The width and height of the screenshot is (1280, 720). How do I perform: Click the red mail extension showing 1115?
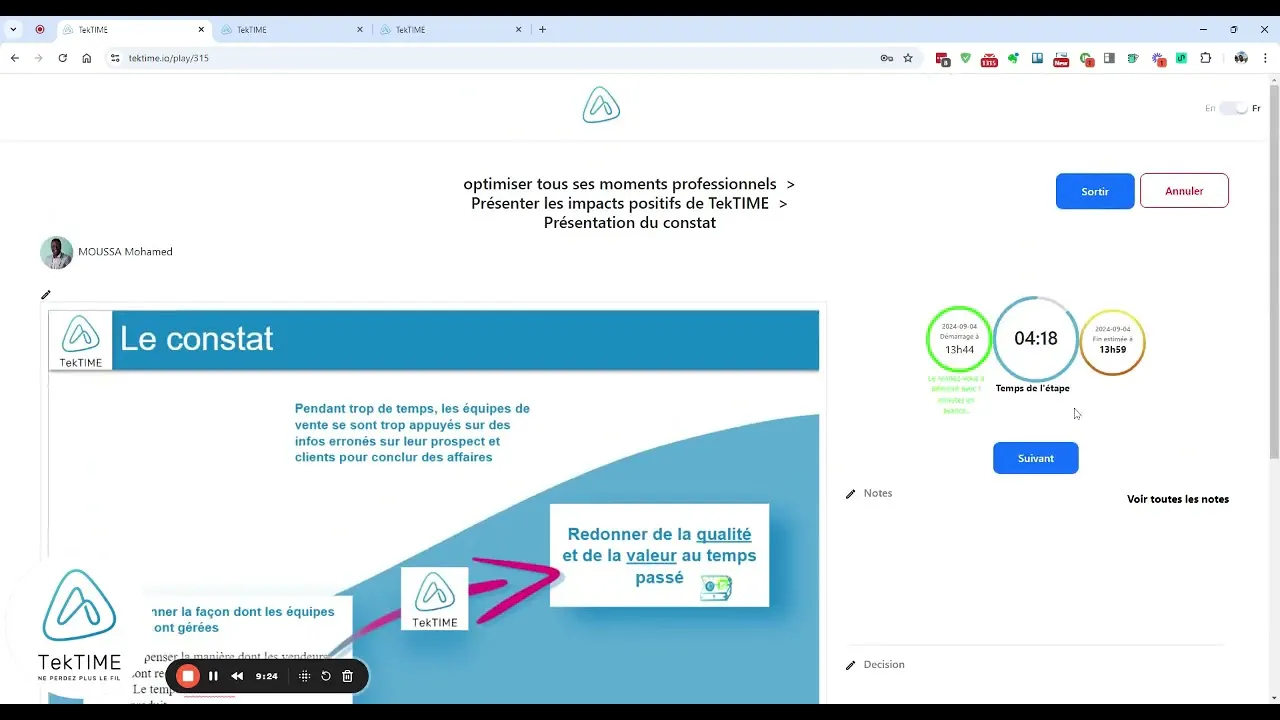point(989,59)
